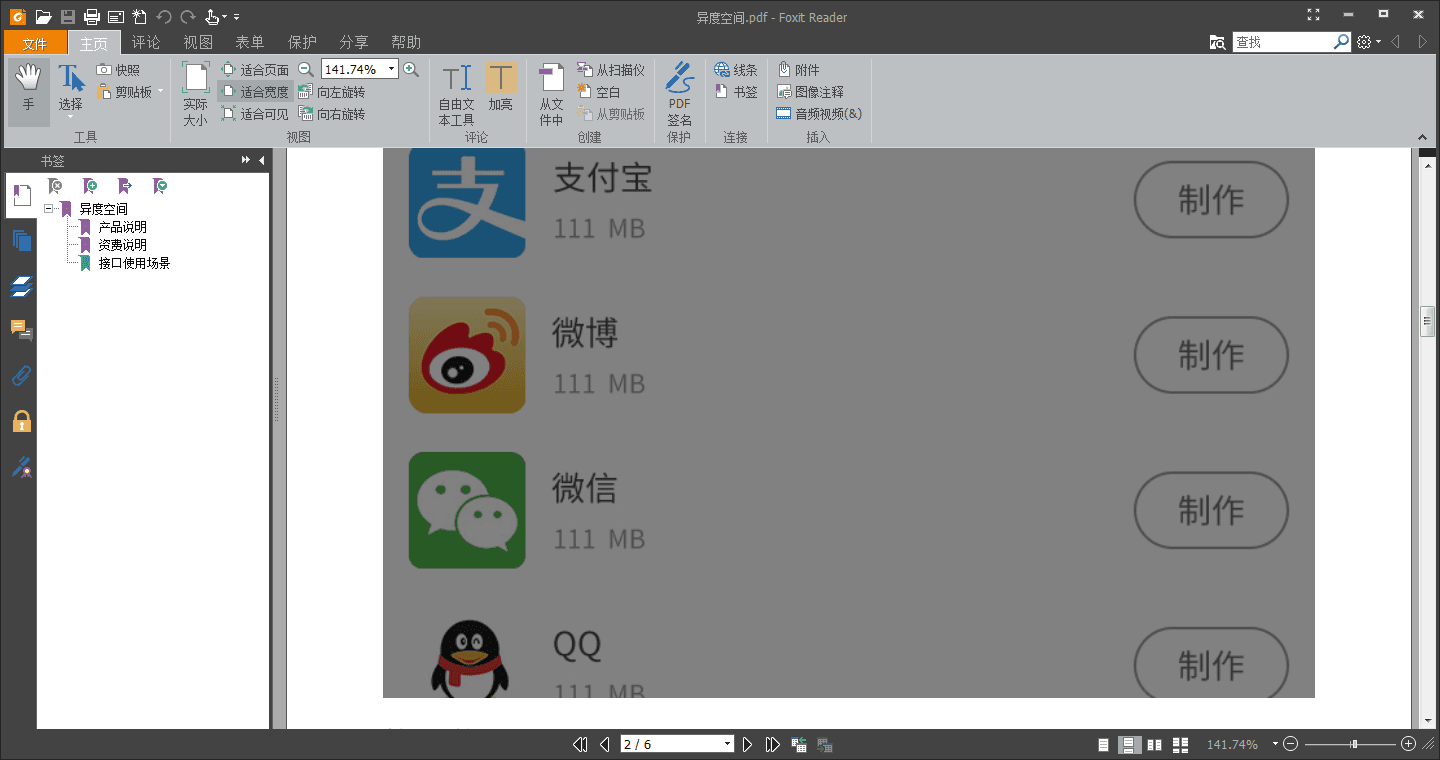Open the 资费说明 bookmark
1440x760 pixels.
pos(122,245)
